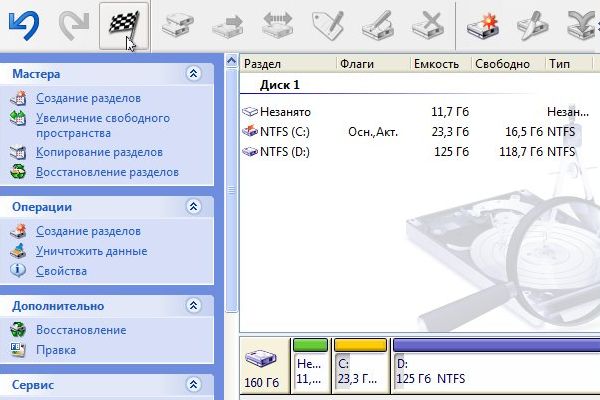Open Увеличение свободного пространства wizard
600x400 pixels.
tap(103, 126)
